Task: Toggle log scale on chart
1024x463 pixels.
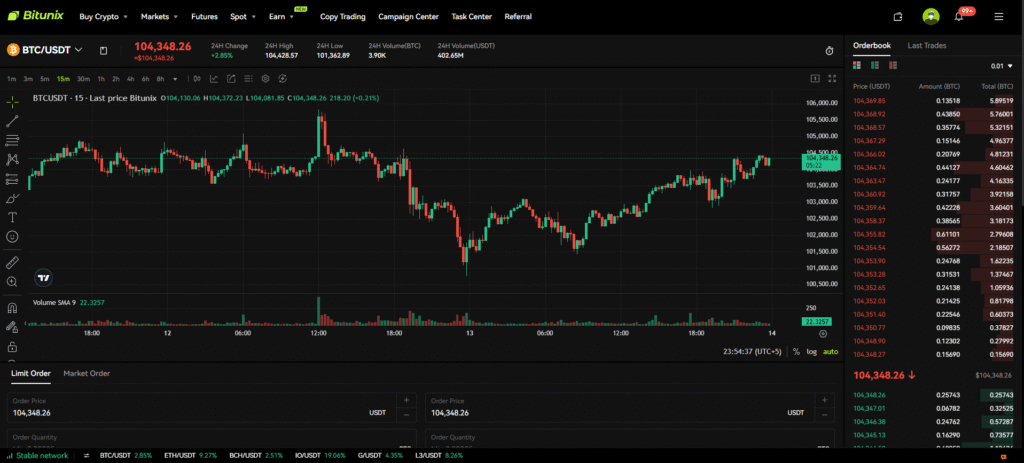Action: 811,351
